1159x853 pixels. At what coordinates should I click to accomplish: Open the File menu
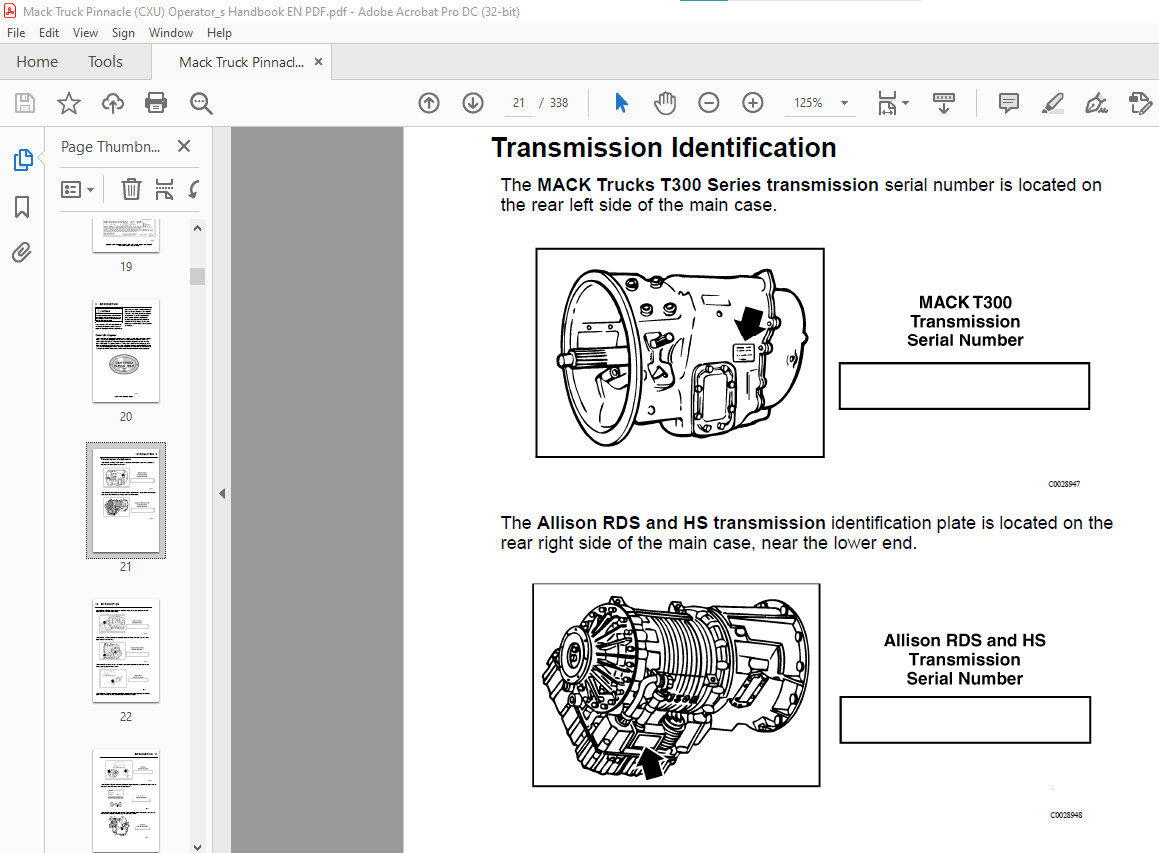(x=16, y=33)
